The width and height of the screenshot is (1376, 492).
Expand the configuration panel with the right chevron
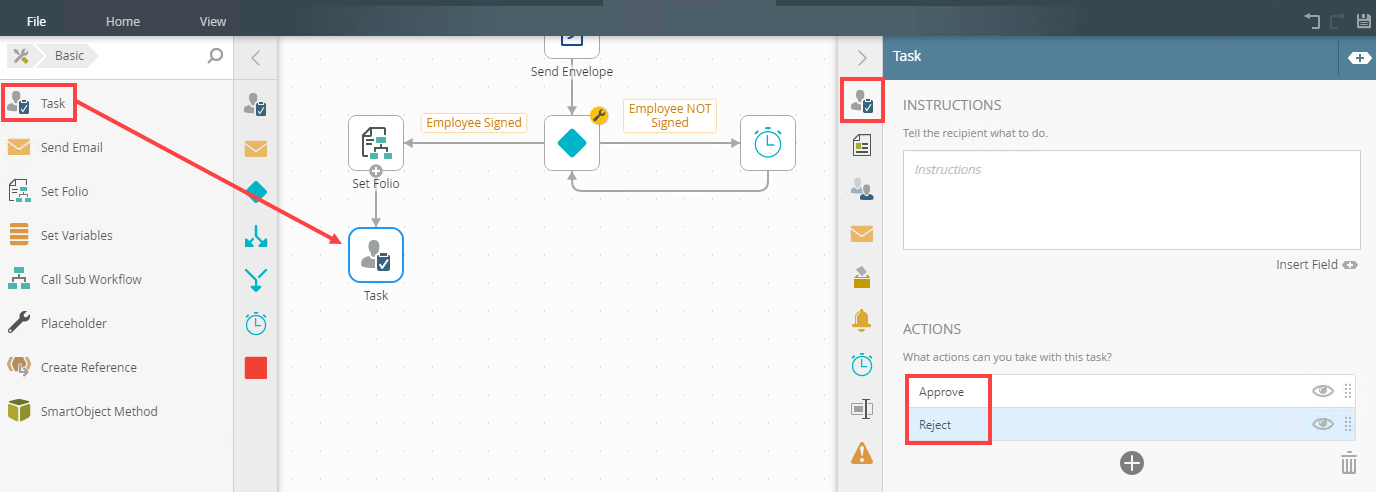(x=862, y=58)
